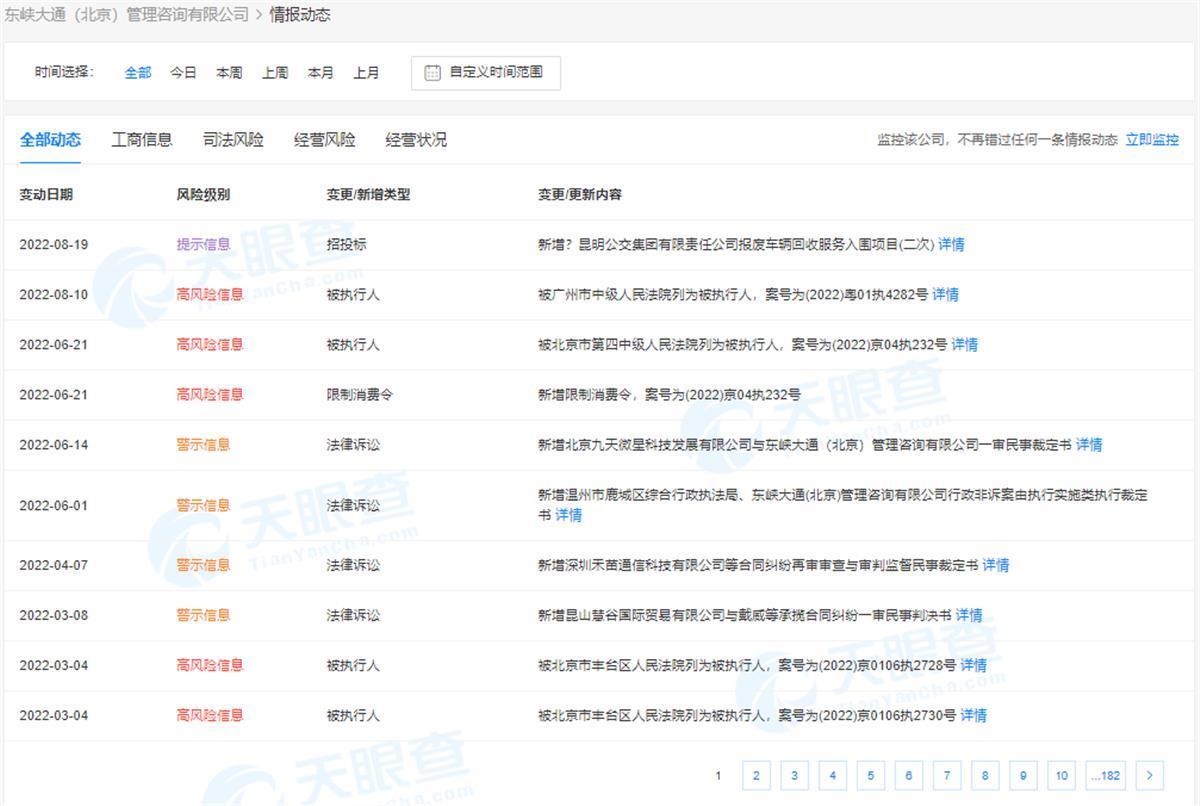
Task: Open the custom time range calendar picker
Action: pos(433,73)
